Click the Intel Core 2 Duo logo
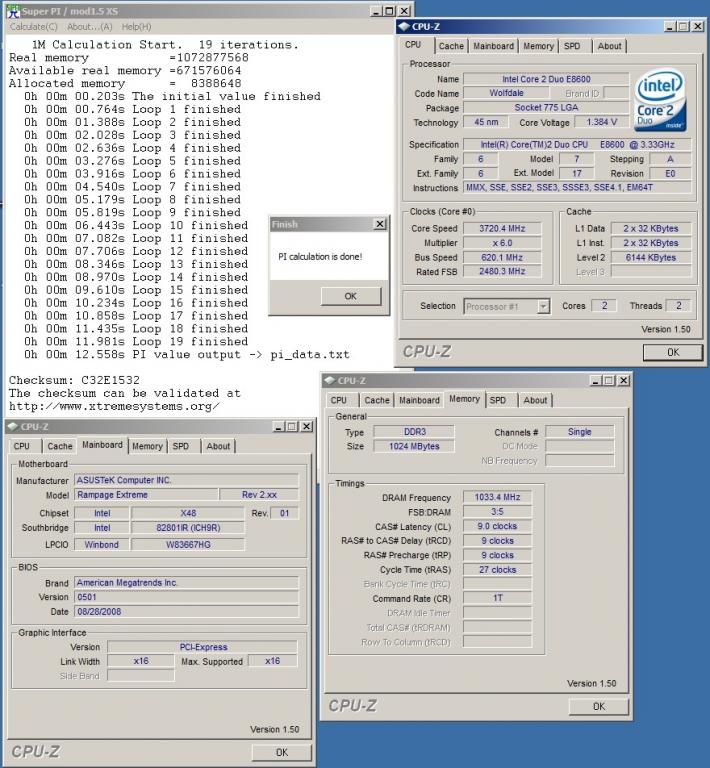The image size is (710, 768). [661, 100]
